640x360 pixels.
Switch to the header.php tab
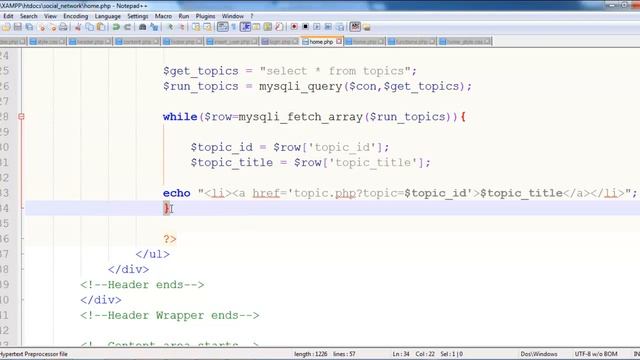click(90, 42)
